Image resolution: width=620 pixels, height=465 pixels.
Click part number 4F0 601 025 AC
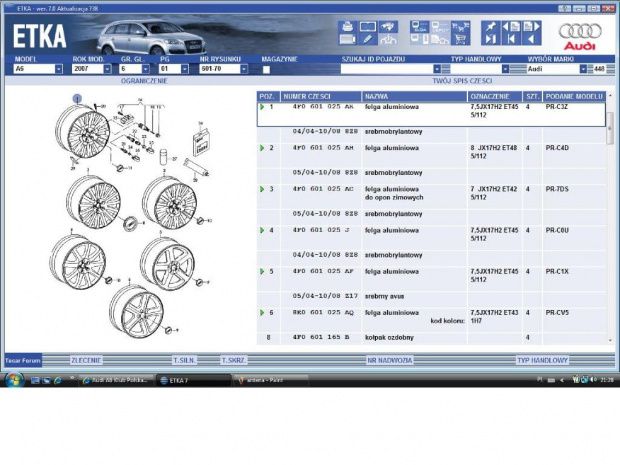[323, 189]
